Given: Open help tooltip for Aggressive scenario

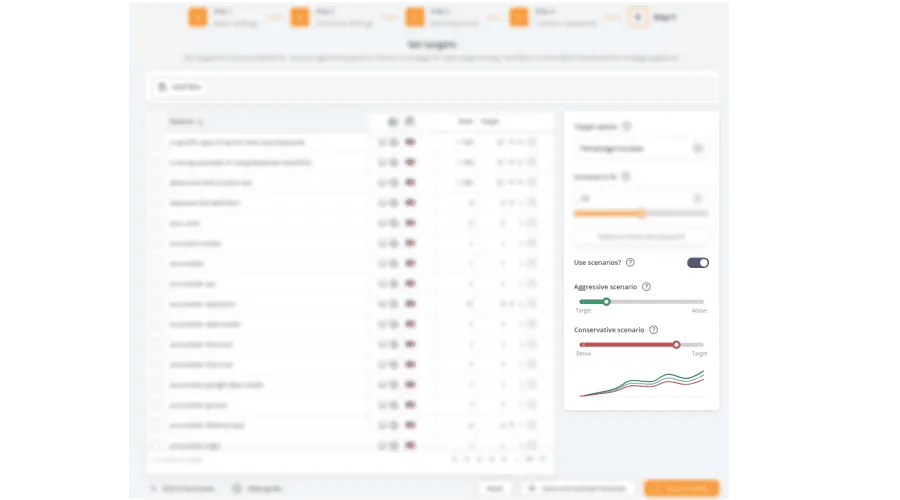Looking at the screenshot, I should (x=646, y=286).
